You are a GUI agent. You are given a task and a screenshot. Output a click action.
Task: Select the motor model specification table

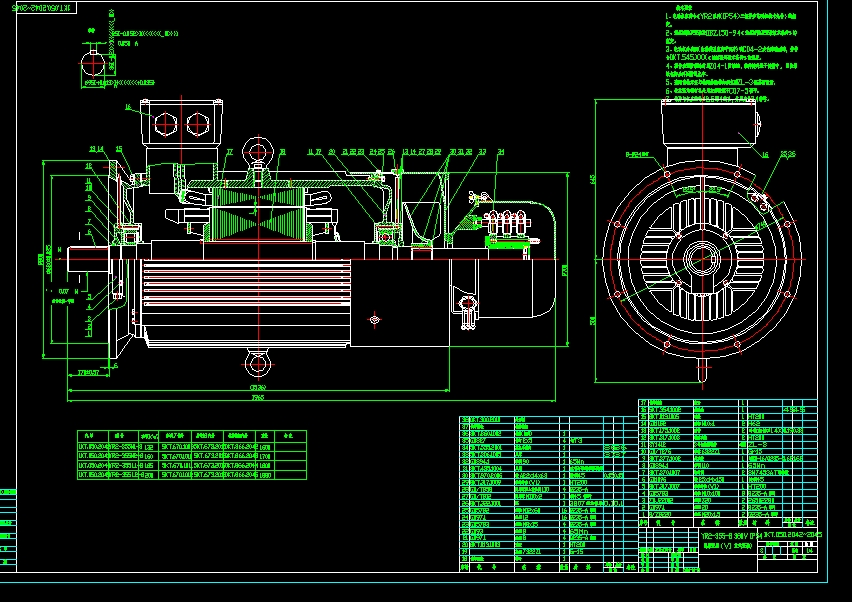tap(190, 456)
